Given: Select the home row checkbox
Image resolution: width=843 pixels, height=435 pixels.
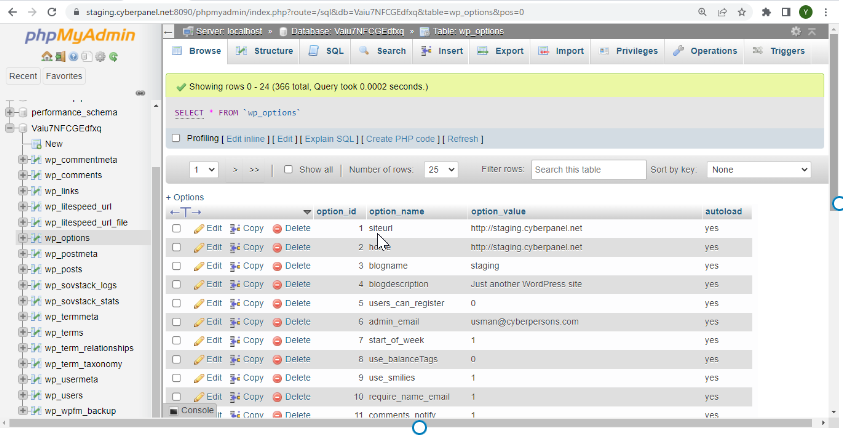Looking at the screenshot, I should (176, 247).
